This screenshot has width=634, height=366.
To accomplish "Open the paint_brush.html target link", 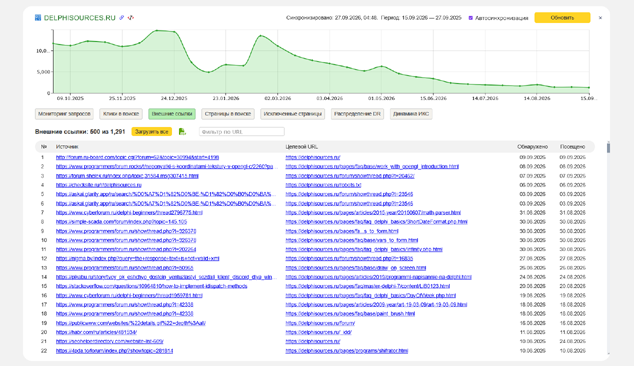I will 350,314.
